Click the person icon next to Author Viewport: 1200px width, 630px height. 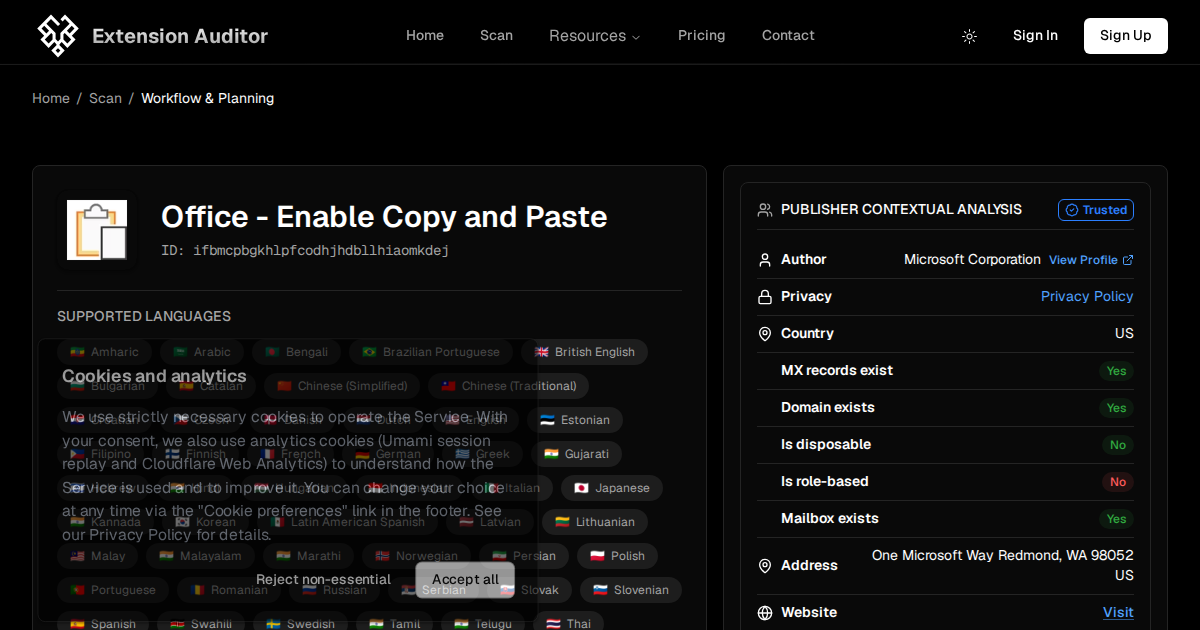pos(765,260)
